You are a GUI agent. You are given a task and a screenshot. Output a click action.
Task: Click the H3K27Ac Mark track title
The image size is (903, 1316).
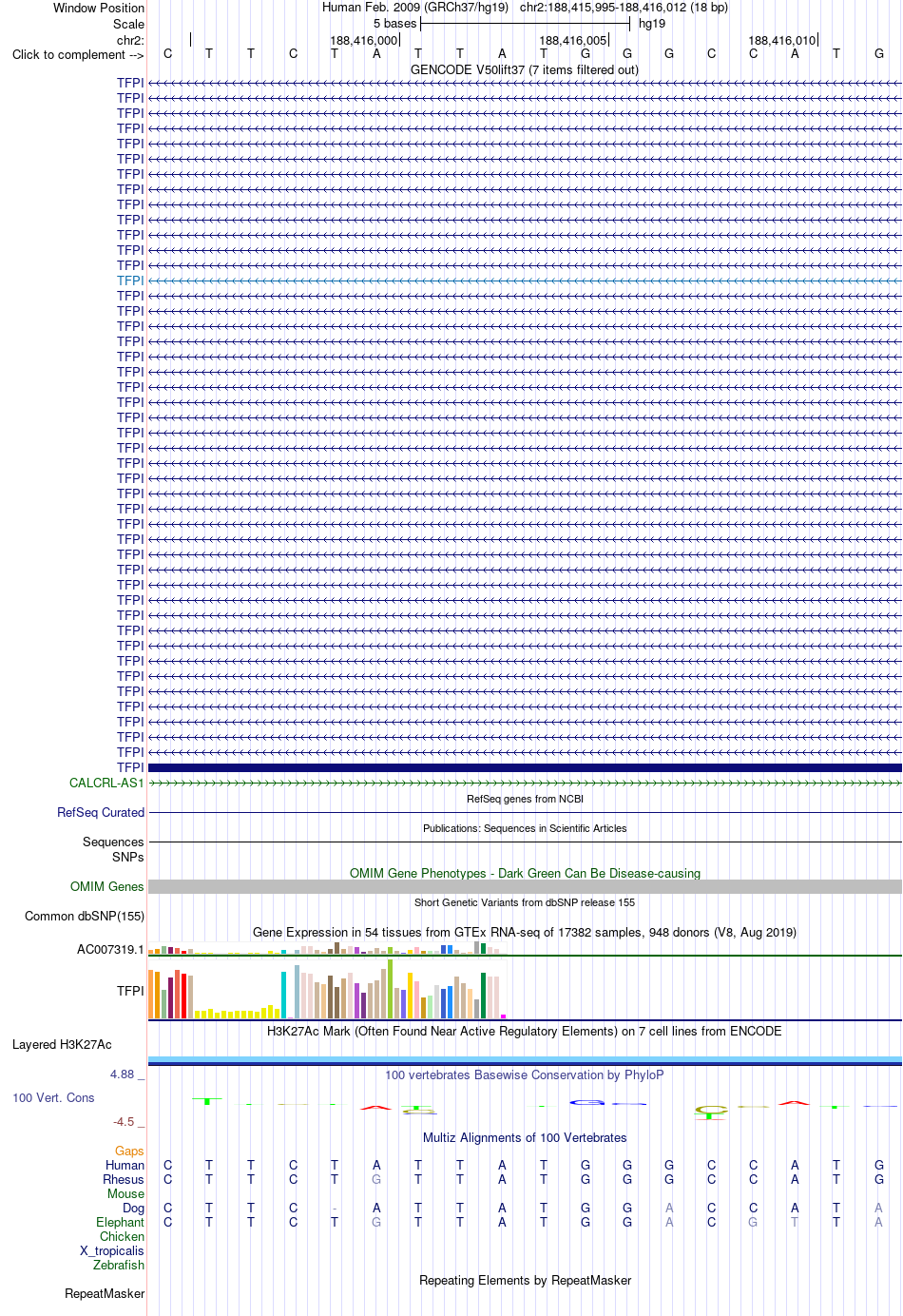click(525, 1031)
